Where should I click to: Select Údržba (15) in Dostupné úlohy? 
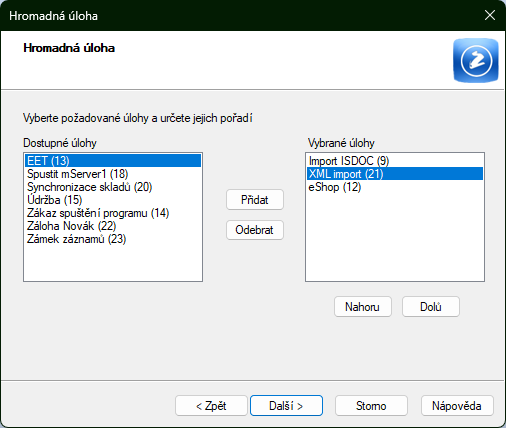click(x=113, y=200)
